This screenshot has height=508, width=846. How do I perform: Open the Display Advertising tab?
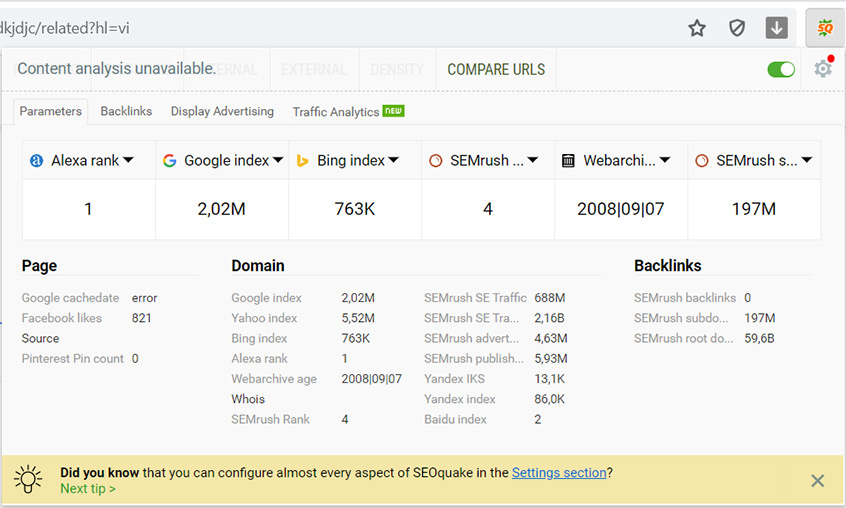click(x=222, y=111)
